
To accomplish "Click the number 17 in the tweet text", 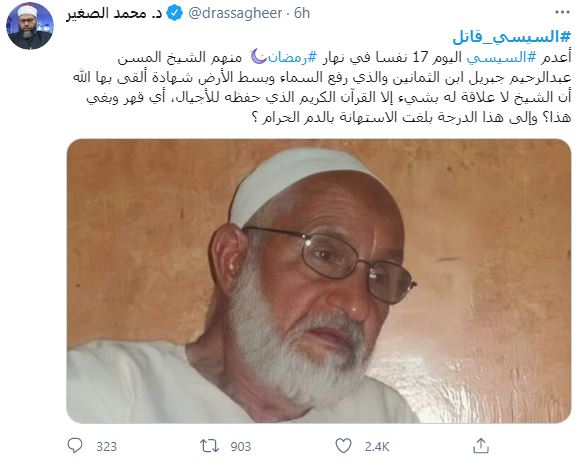I will (420, 57).
